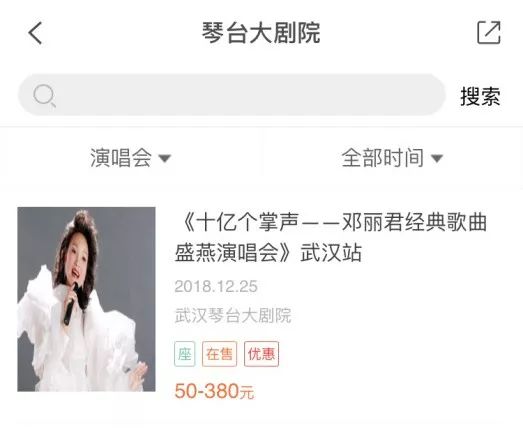Viewport: 523px width, 428px height.
Task: Click the arrow beside 演唱会
Action: [164, 158]
